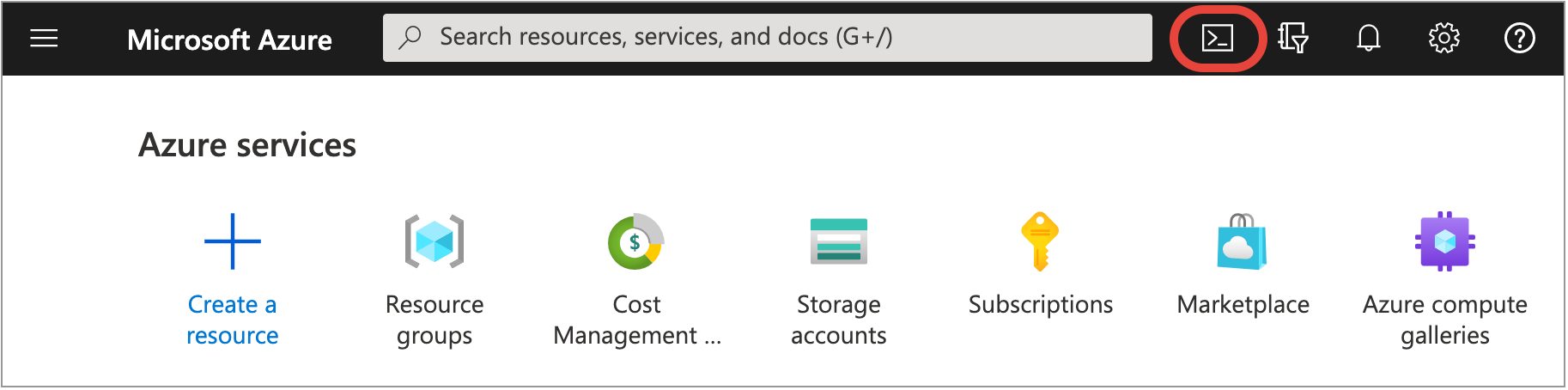1568x390 pixels.
Task: Expand the hamburger portal menu
Action: (44, 39)
